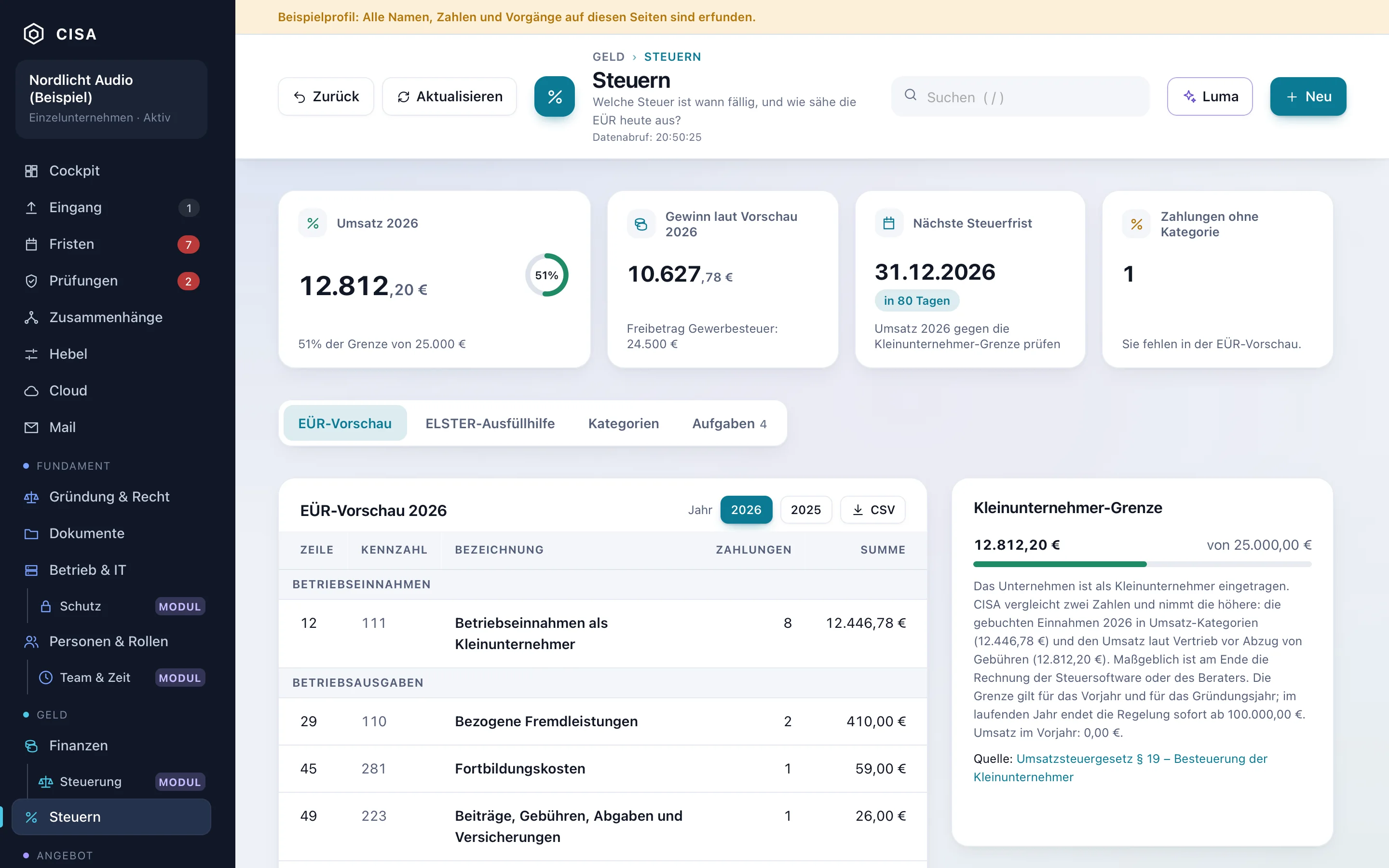The height and width of the screenshot is (868, 1389).
Task: Download the CSV export
Action: pyautogui.click(x=873, y=510)
